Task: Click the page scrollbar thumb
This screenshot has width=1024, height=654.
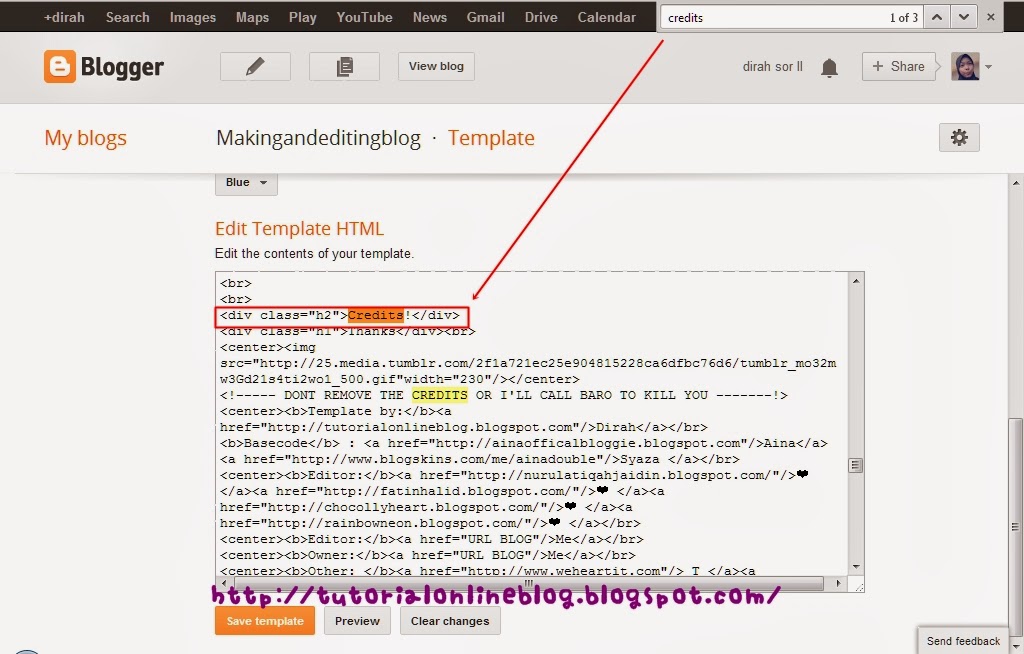Action: tap(1016, 527)
